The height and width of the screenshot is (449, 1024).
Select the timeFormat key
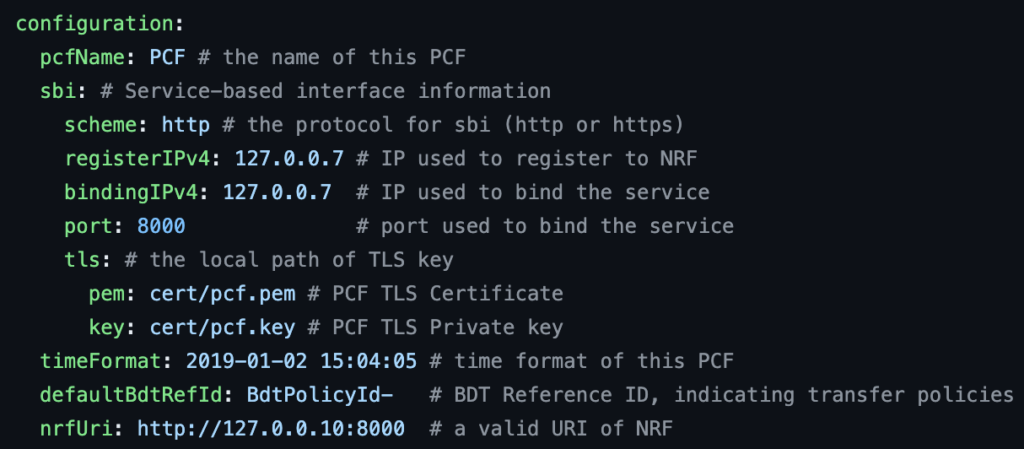pos(101,361)
